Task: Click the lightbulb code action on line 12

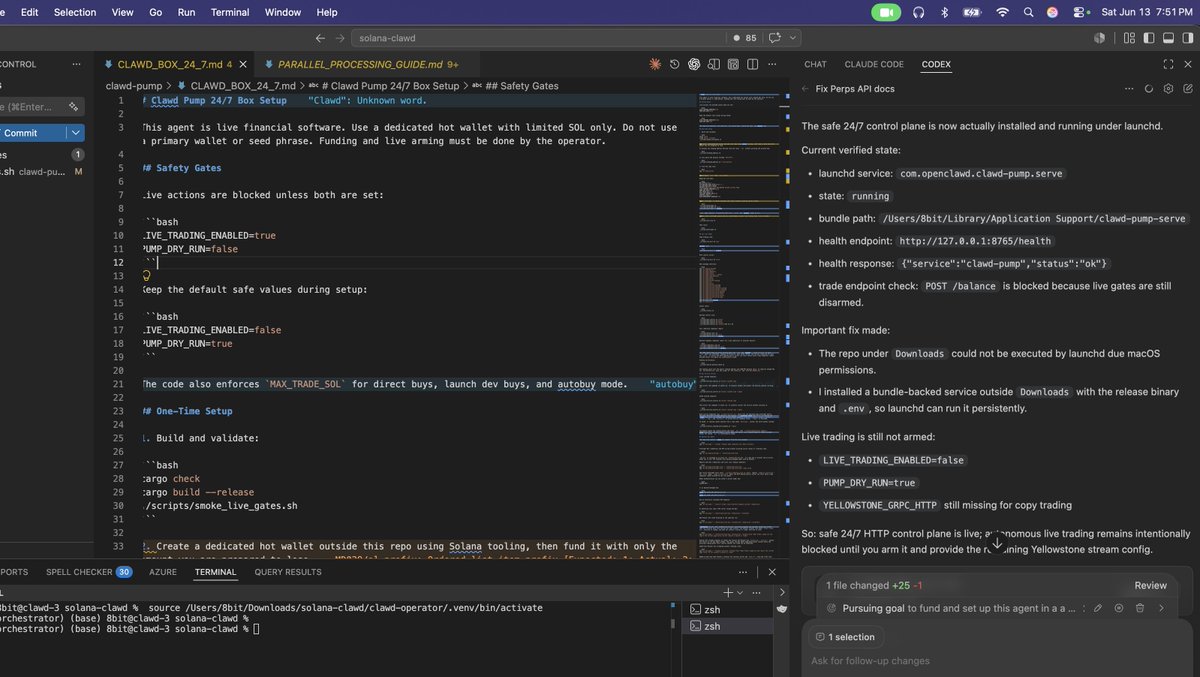Action: (147, 276)
